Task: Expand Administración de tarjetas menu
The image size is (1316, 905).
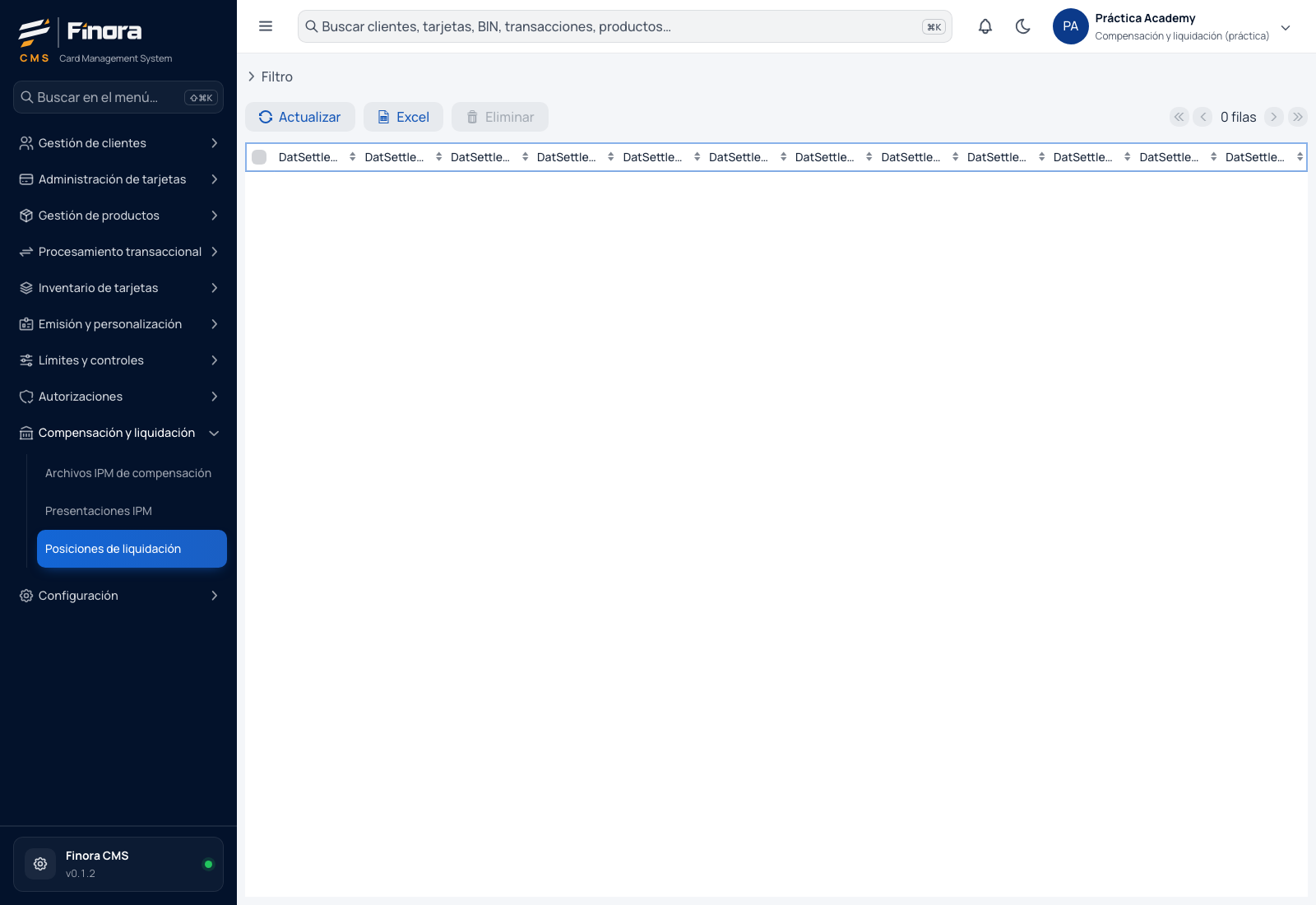Action: [x=118, y=179]
